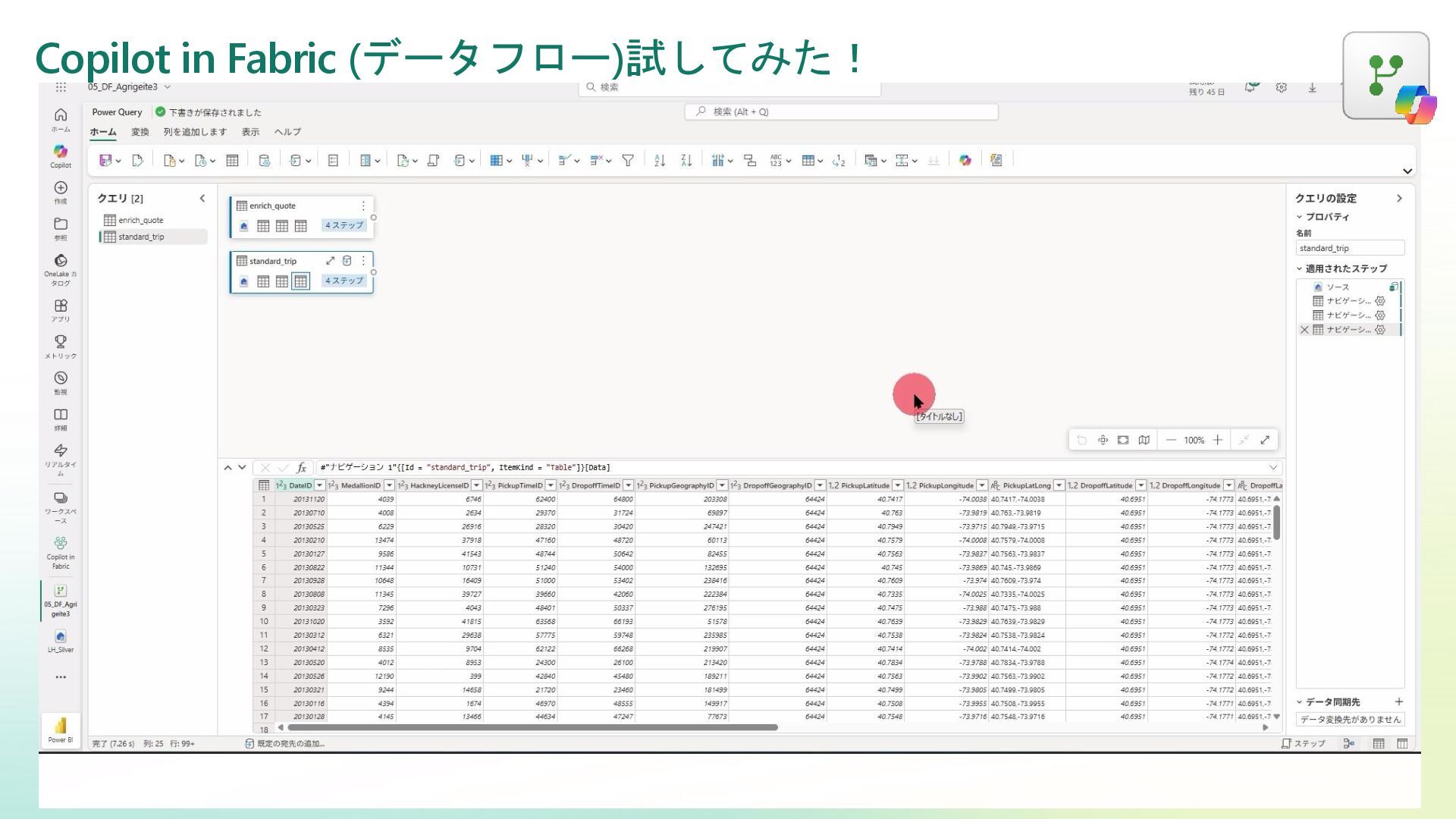The image size is (1456, 819).
Task: Open DateID column filter dropdown
Action: pos(320,485)
